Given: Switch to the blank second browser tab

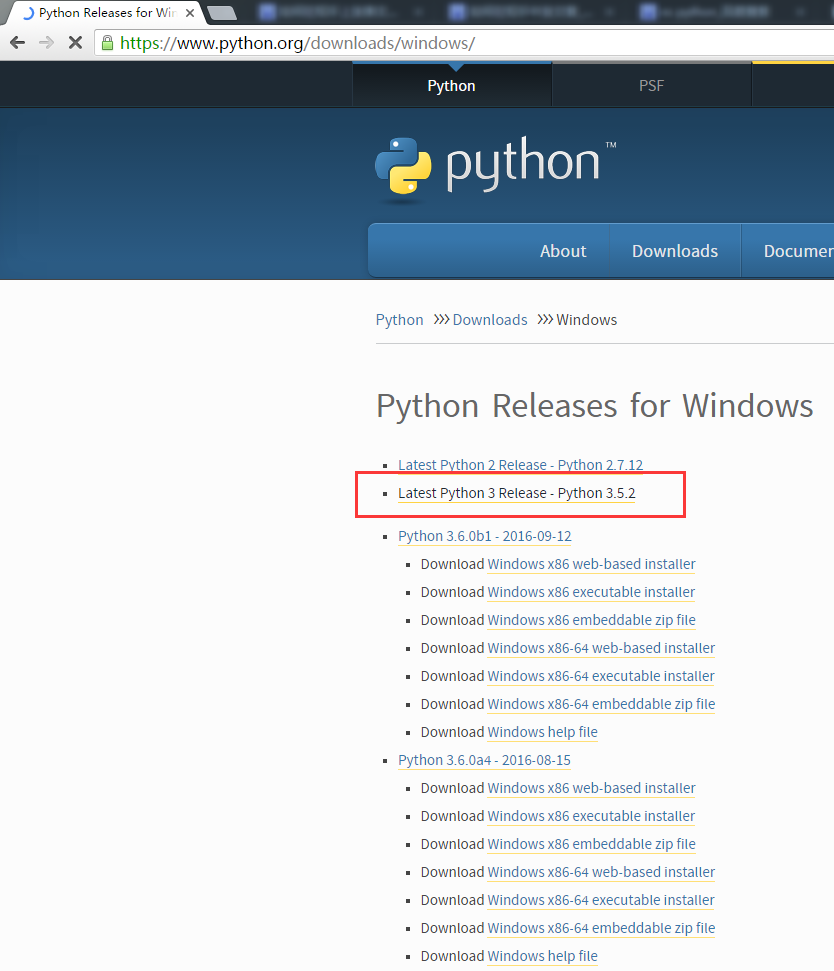Looking at the screenshot, I should [222, 13].
